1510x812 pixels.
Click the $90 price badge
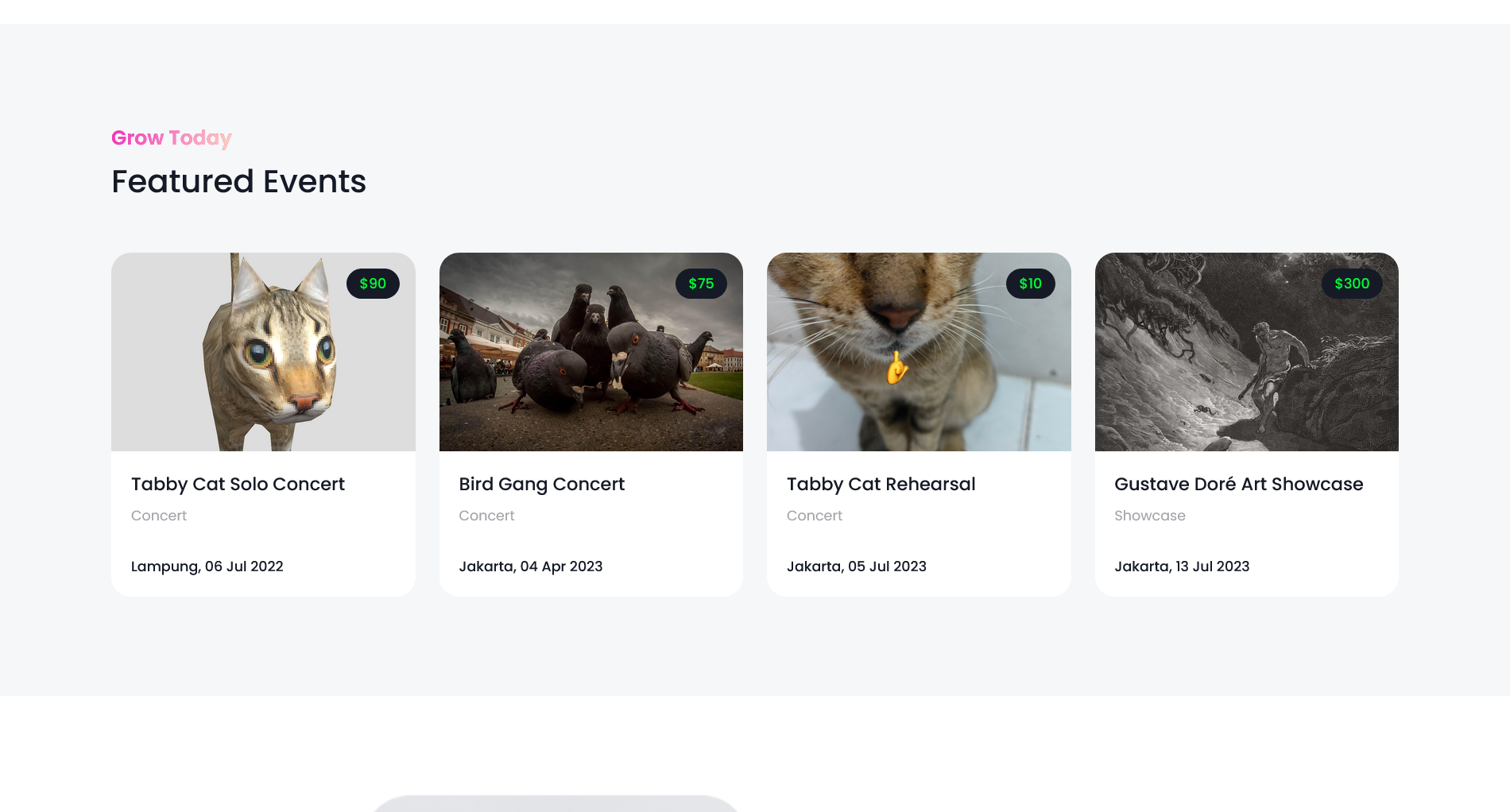[373, 284]
